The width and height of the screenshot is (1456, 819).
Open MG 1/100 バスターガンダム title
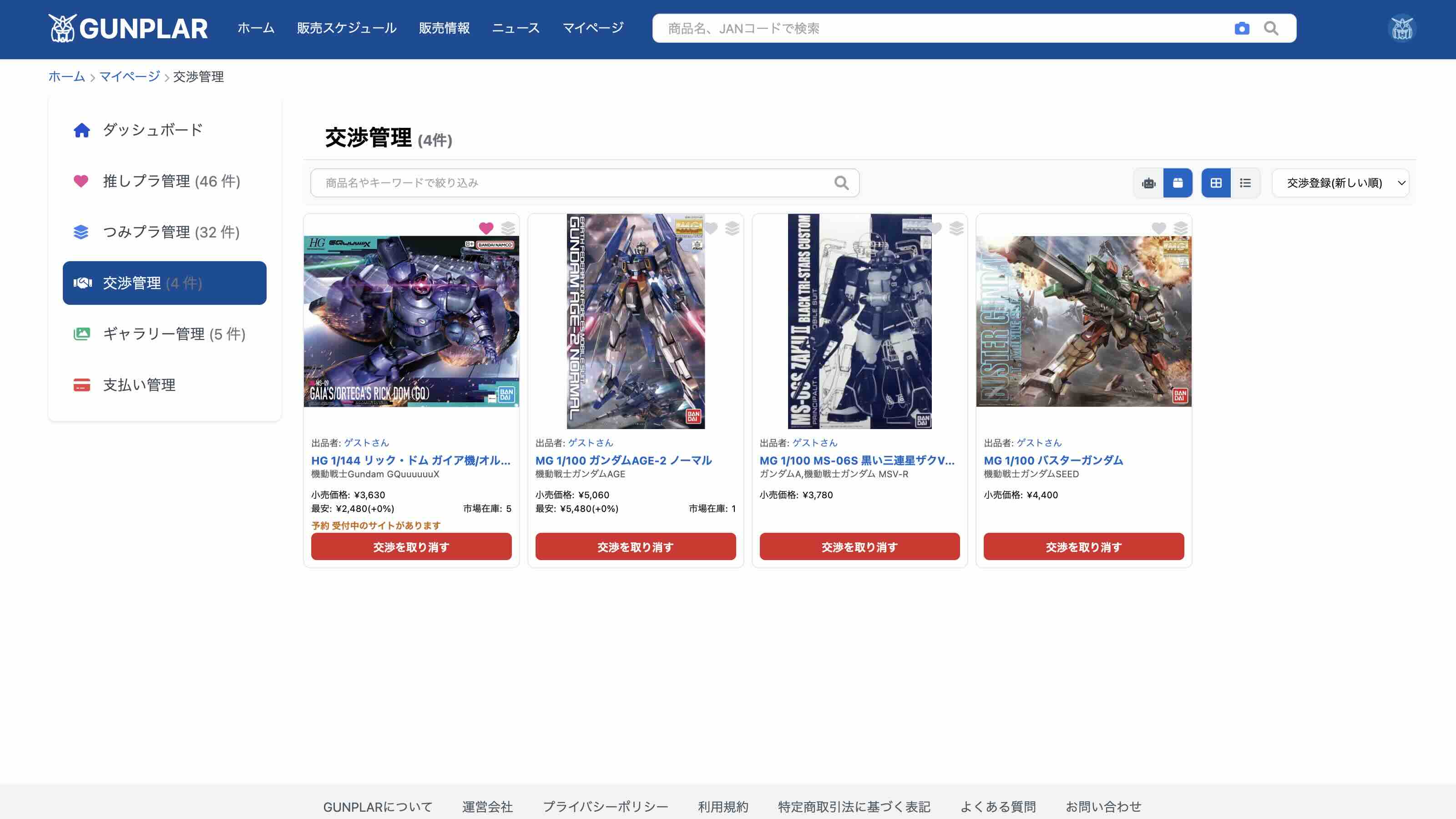1054,460
